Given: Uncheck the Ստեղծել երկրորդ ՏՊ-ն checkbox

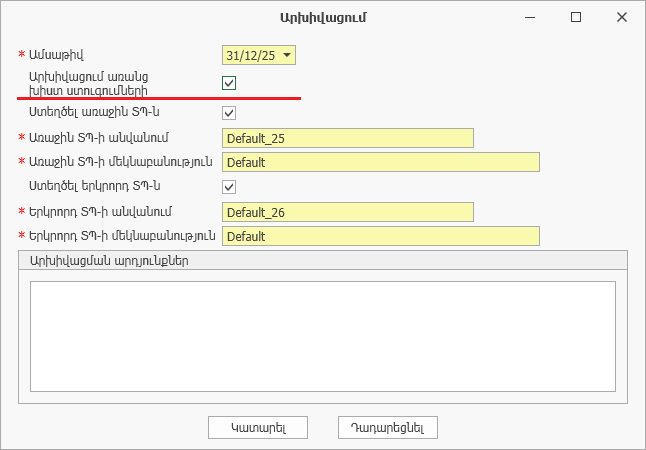Looking at the screenshot, I should 229,187.
